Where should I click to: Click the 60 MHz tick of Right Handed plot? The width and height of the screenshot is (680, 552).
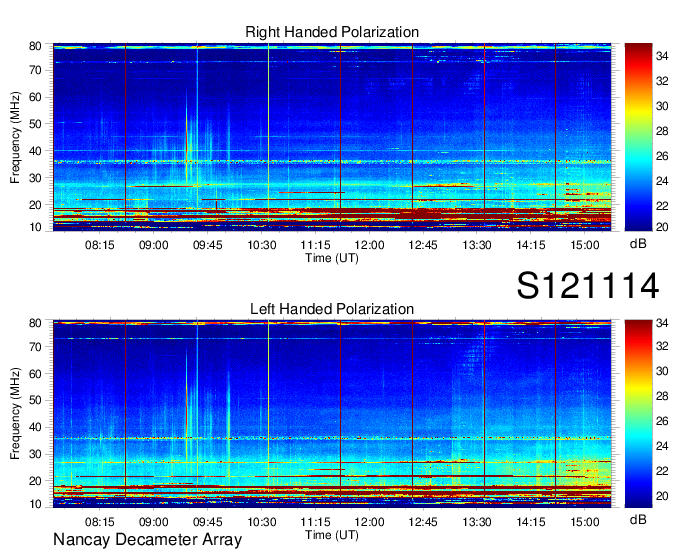click(x=35, y=97)
